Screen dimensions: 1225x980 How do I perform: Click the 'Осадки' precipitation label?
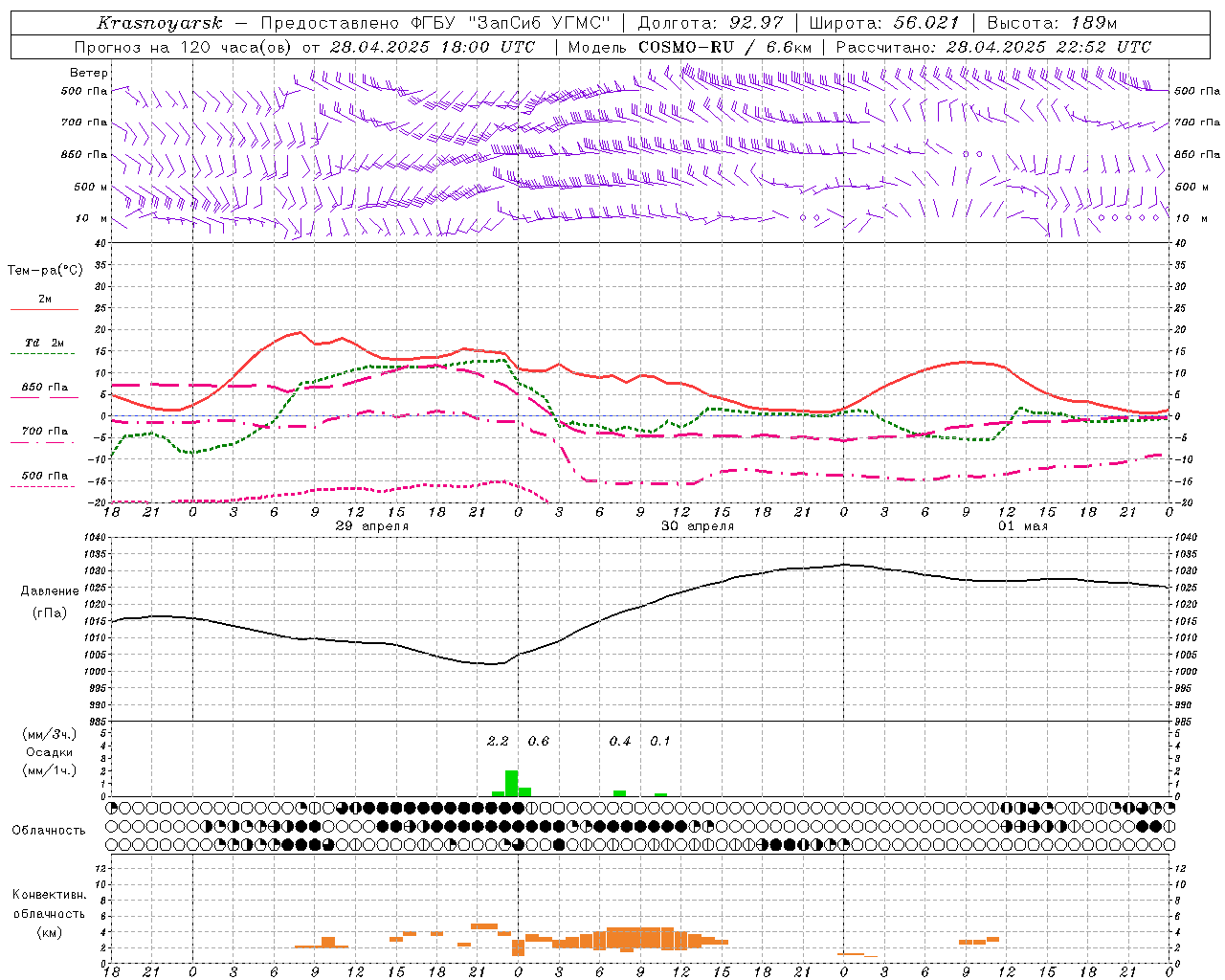click(x=49, y=752)
